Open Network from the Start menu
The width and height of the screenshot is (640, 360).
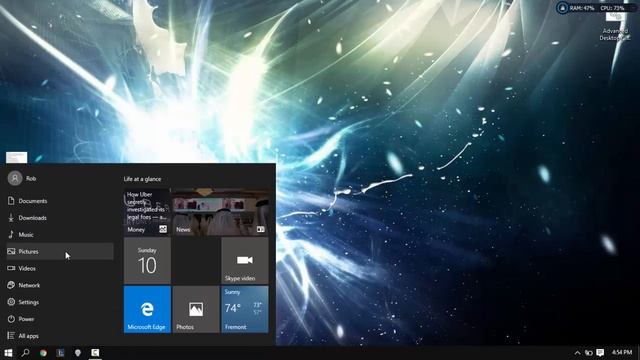tap(60, 285)
